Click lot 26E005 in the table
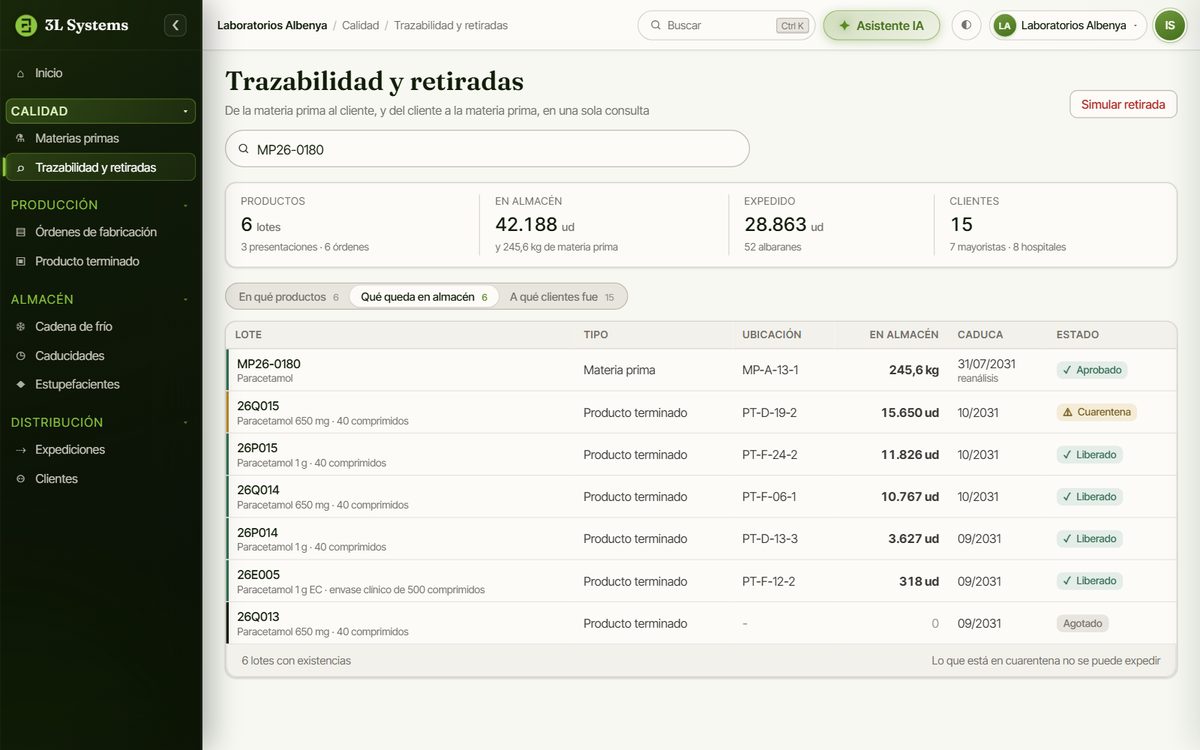Screen dimensions: 1200x750 tap(258, 575)
